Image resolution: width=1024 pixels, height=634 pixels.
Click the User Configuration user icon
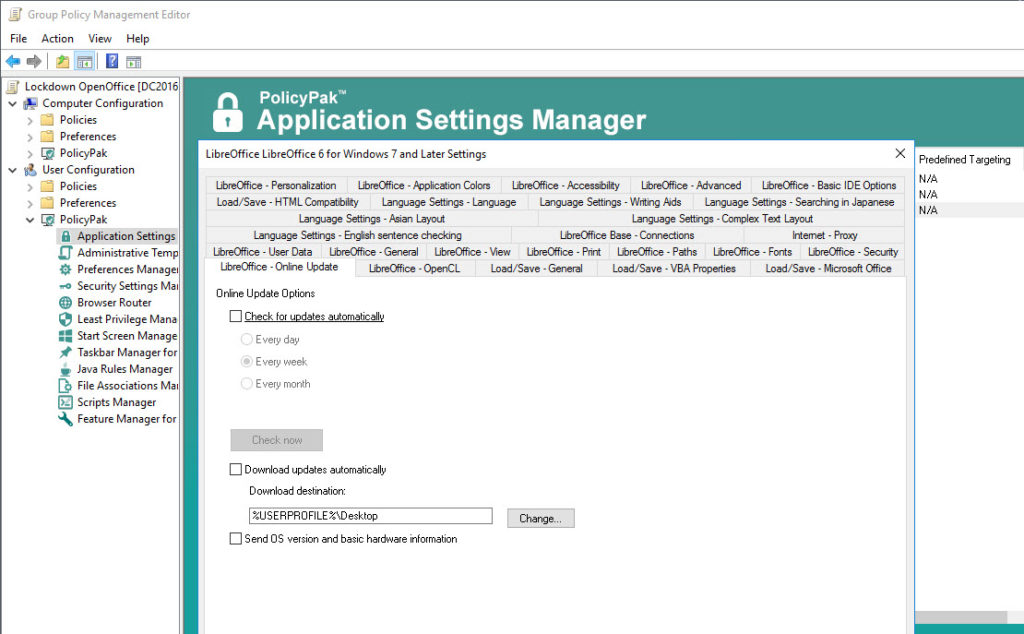click(30, 170)
